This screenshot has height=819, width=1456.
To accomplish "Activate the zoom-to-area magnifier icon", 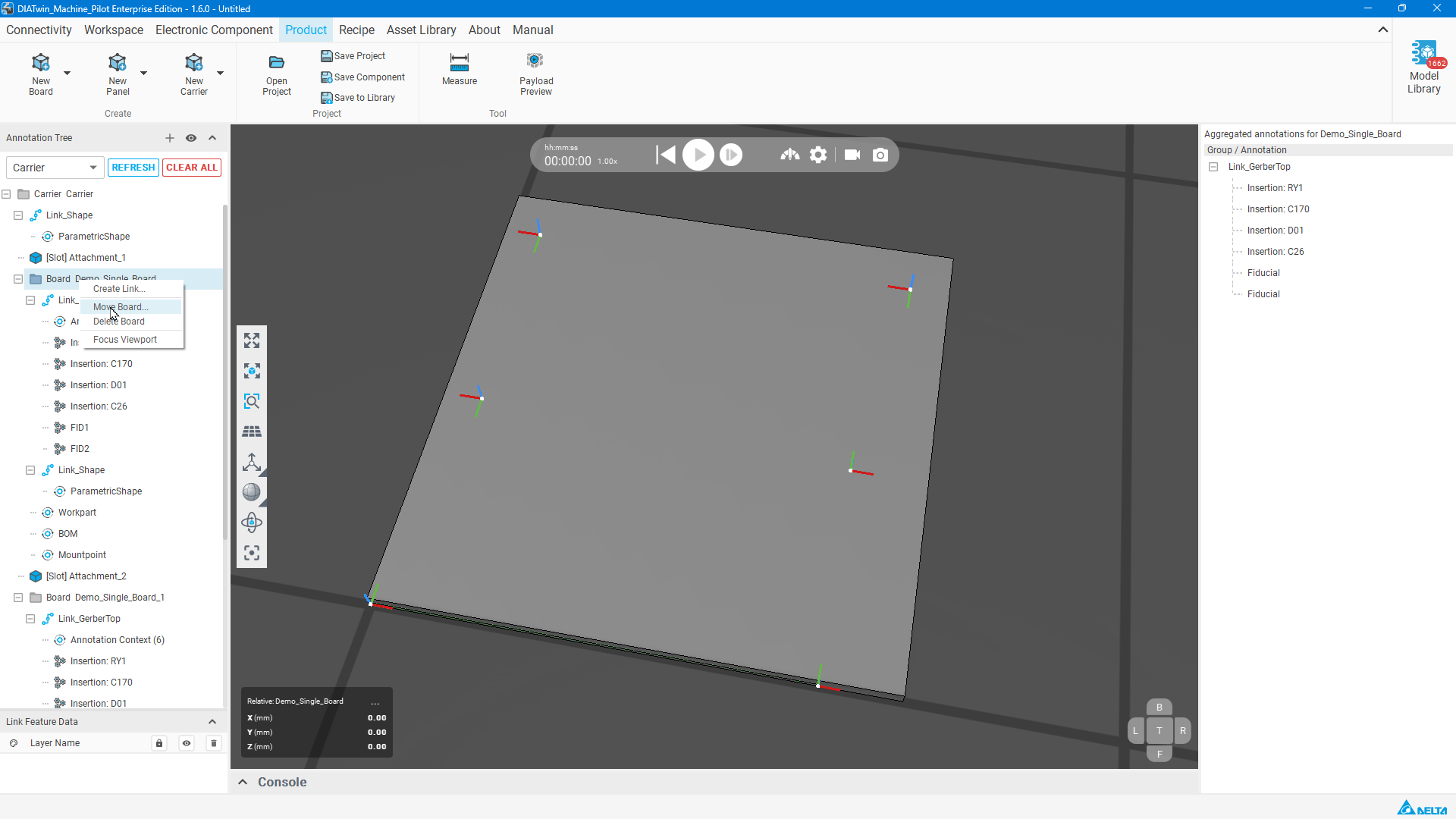I will click(252, 401).
